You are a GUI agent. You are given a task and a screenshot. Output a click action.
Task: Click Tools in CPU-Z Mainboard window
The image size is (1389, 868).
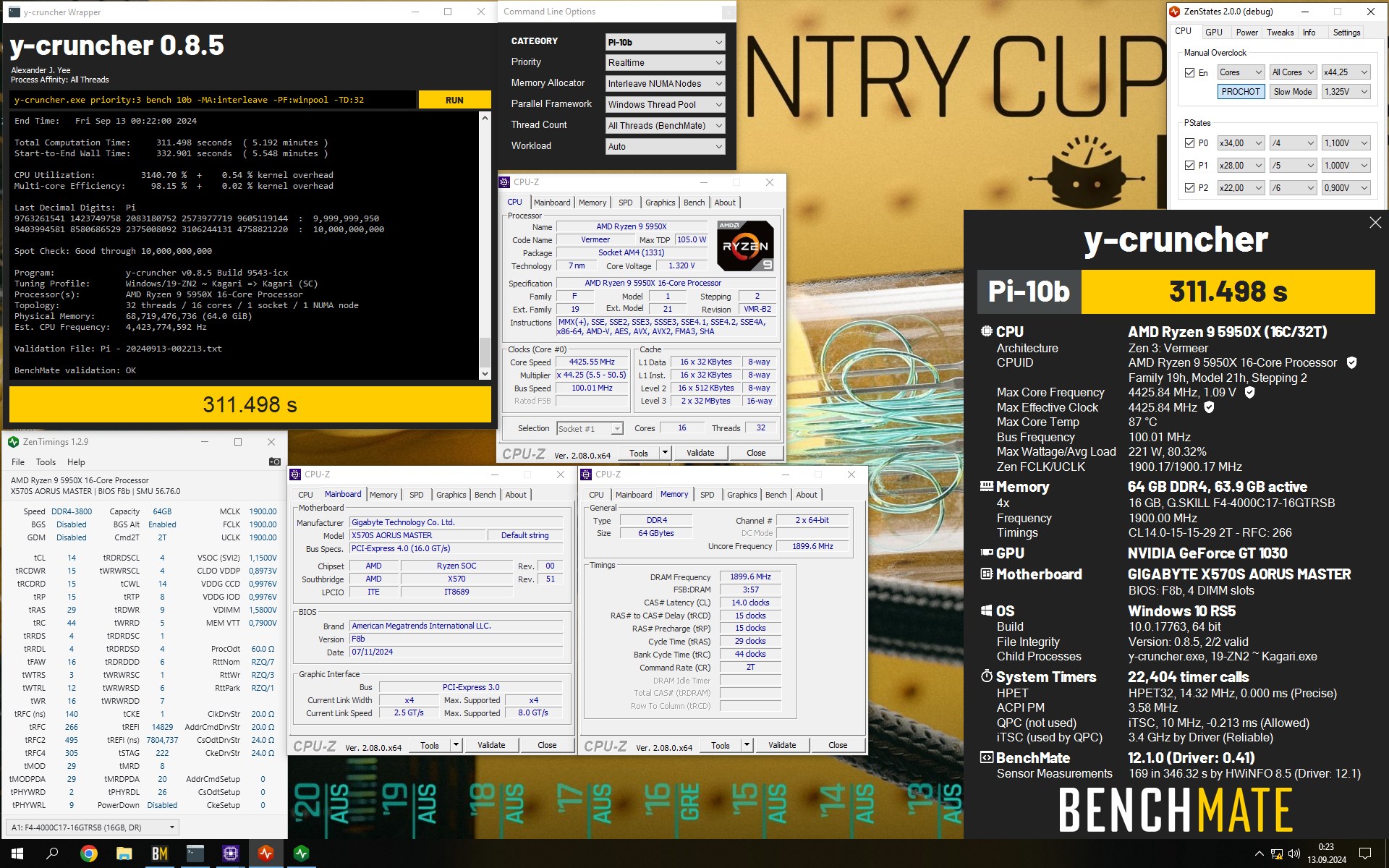click(x=430, y=745)
